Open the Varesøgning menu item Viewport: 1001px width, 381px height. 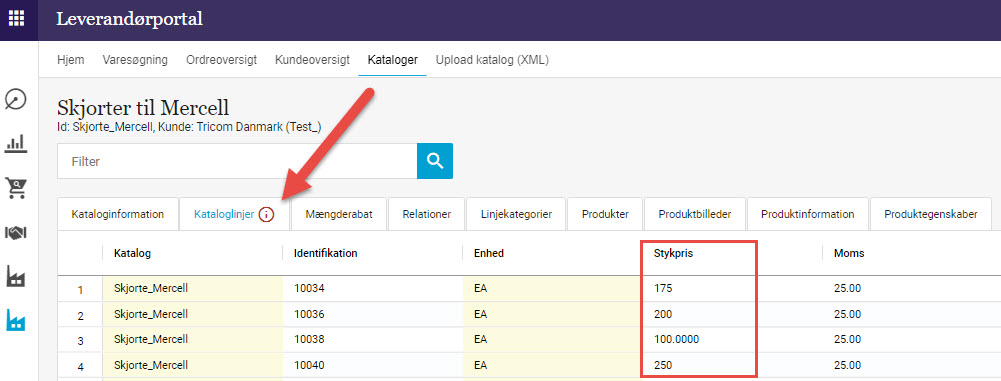click(x=135, y=60)
